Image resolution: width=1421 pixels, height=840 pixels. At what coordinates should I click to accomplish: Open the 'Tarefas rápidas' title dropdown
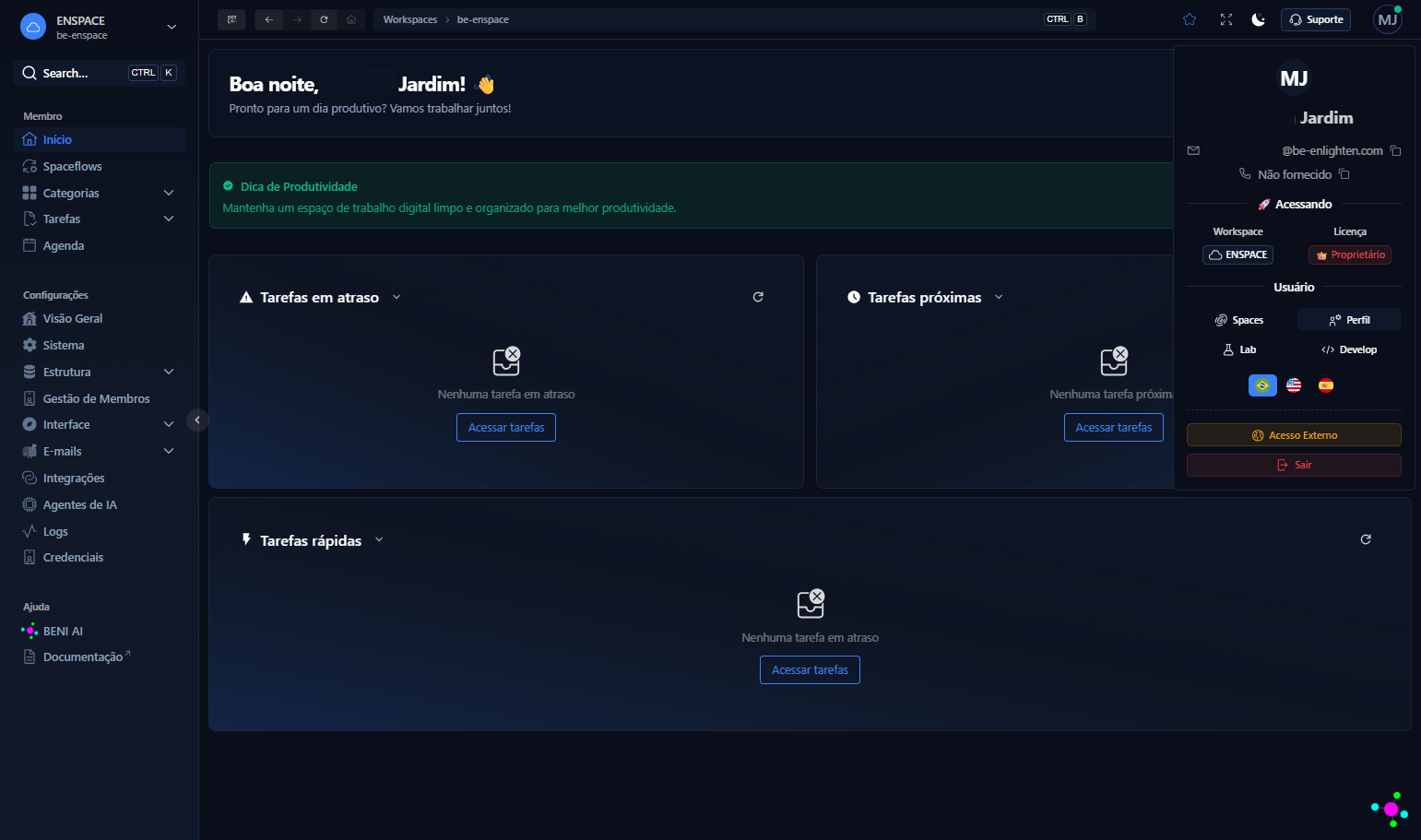[379, 540]
